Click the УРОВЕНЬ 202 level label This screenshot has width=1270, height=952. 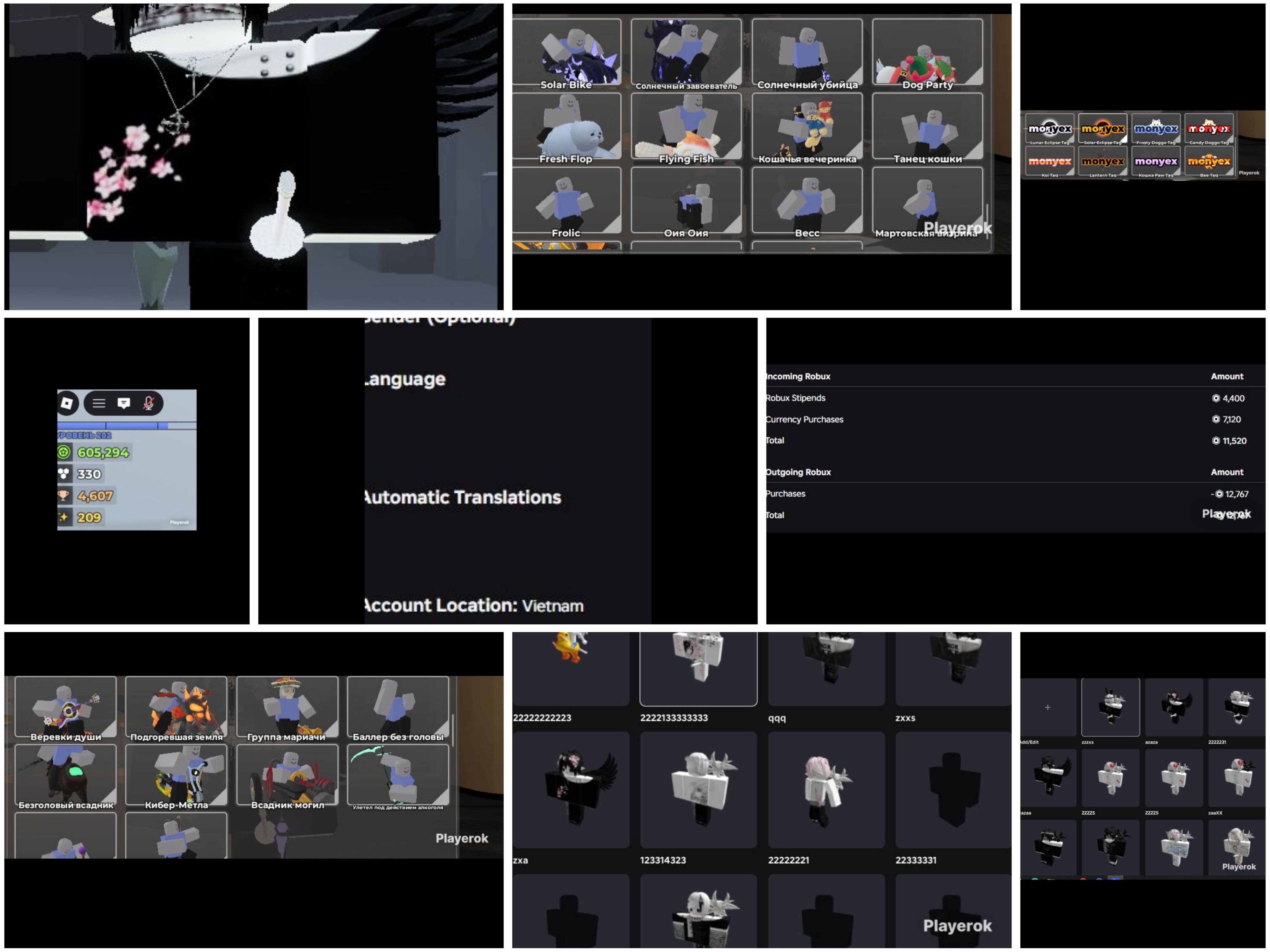(84, 435)
